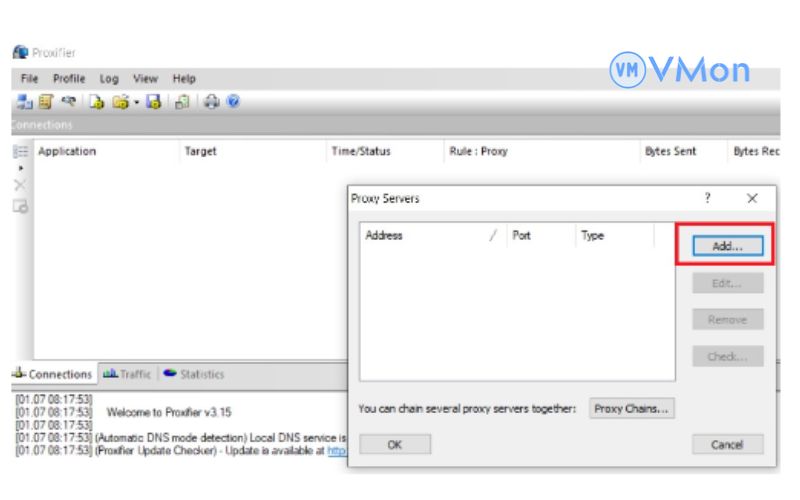Click the Proxification Rules toolbar icon
Viewport: 800px width, 500px height.
[45, 101]
